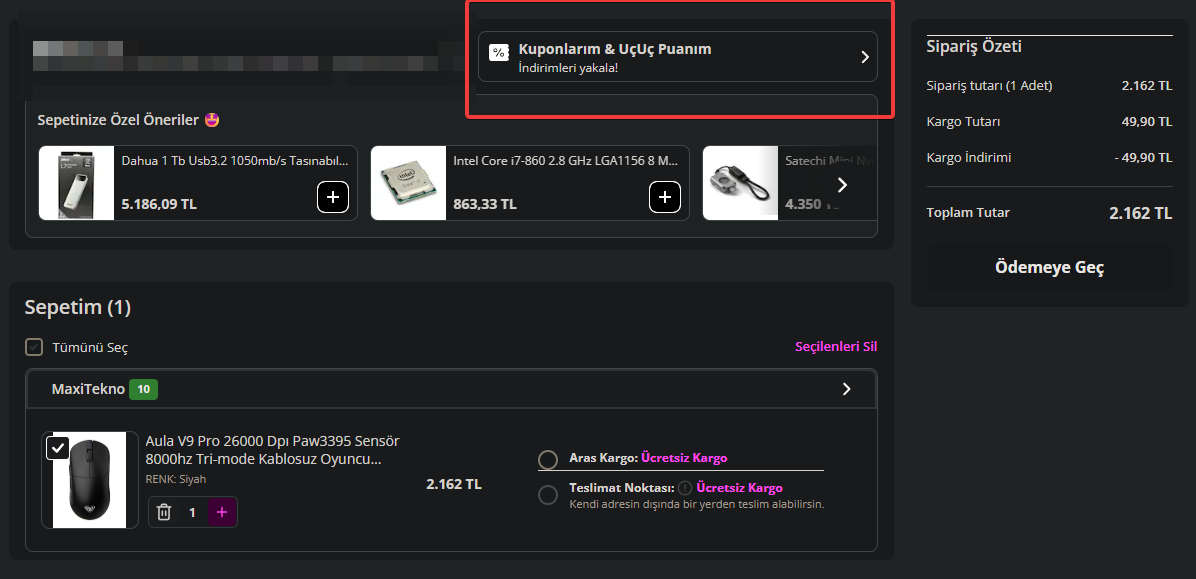The width and height of the screenshot is (1196, 579).
Task: Click the 5.186,09 TL price
Action: click(159, 204)
